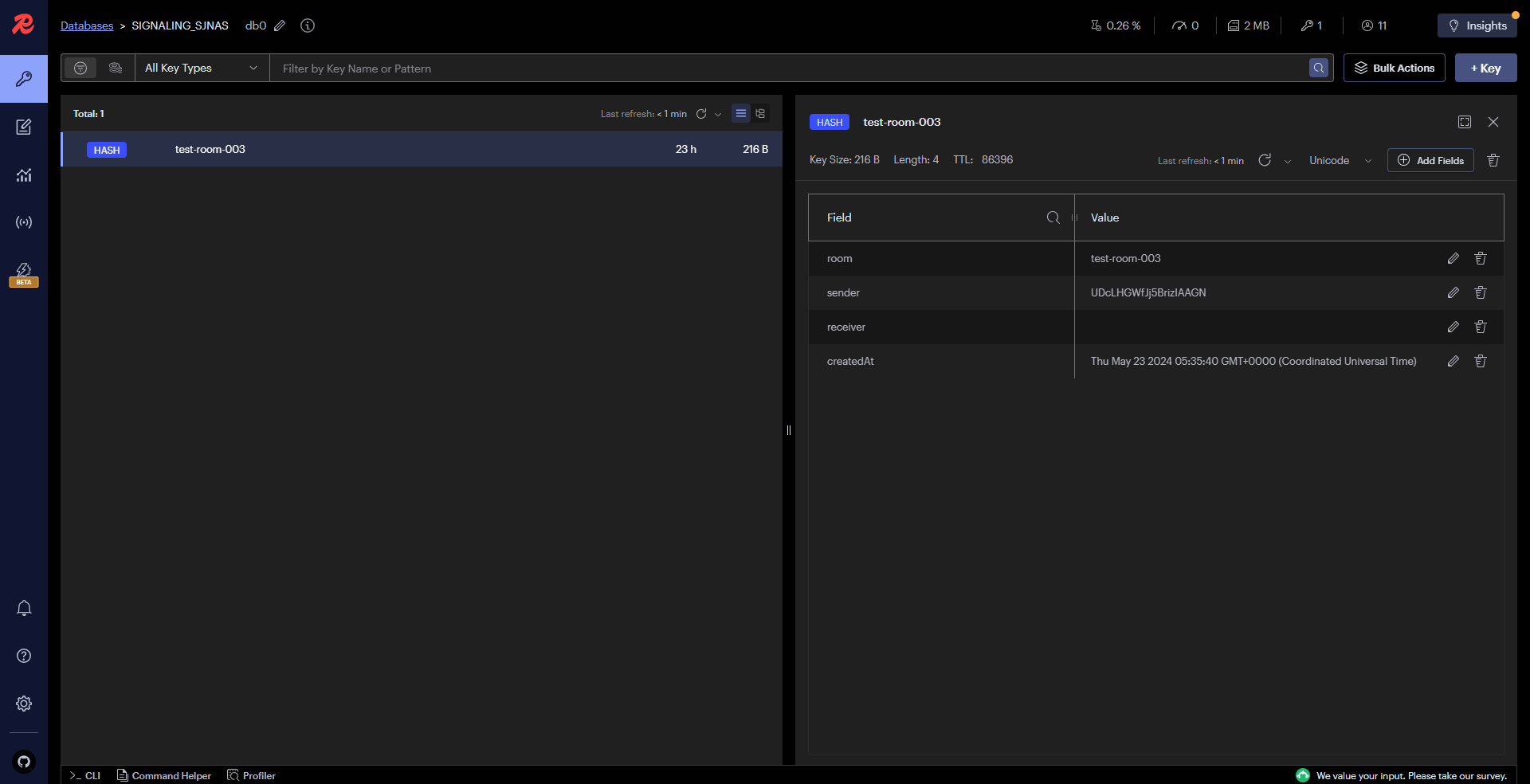The height and width of the screenshot is (784, 1530).
Task: Open the Profiler tab
Action: tap(252, 775)
